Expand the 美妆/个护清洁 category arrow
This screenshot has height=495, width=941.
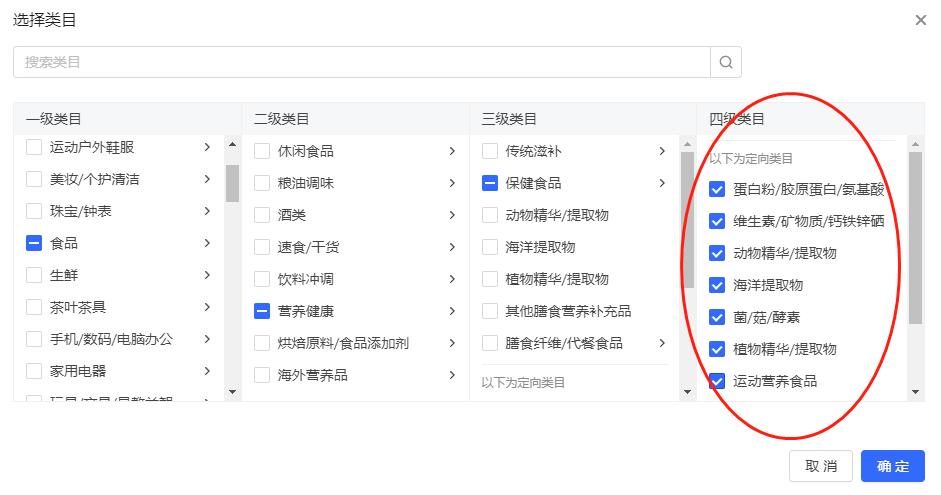[207, 179]
